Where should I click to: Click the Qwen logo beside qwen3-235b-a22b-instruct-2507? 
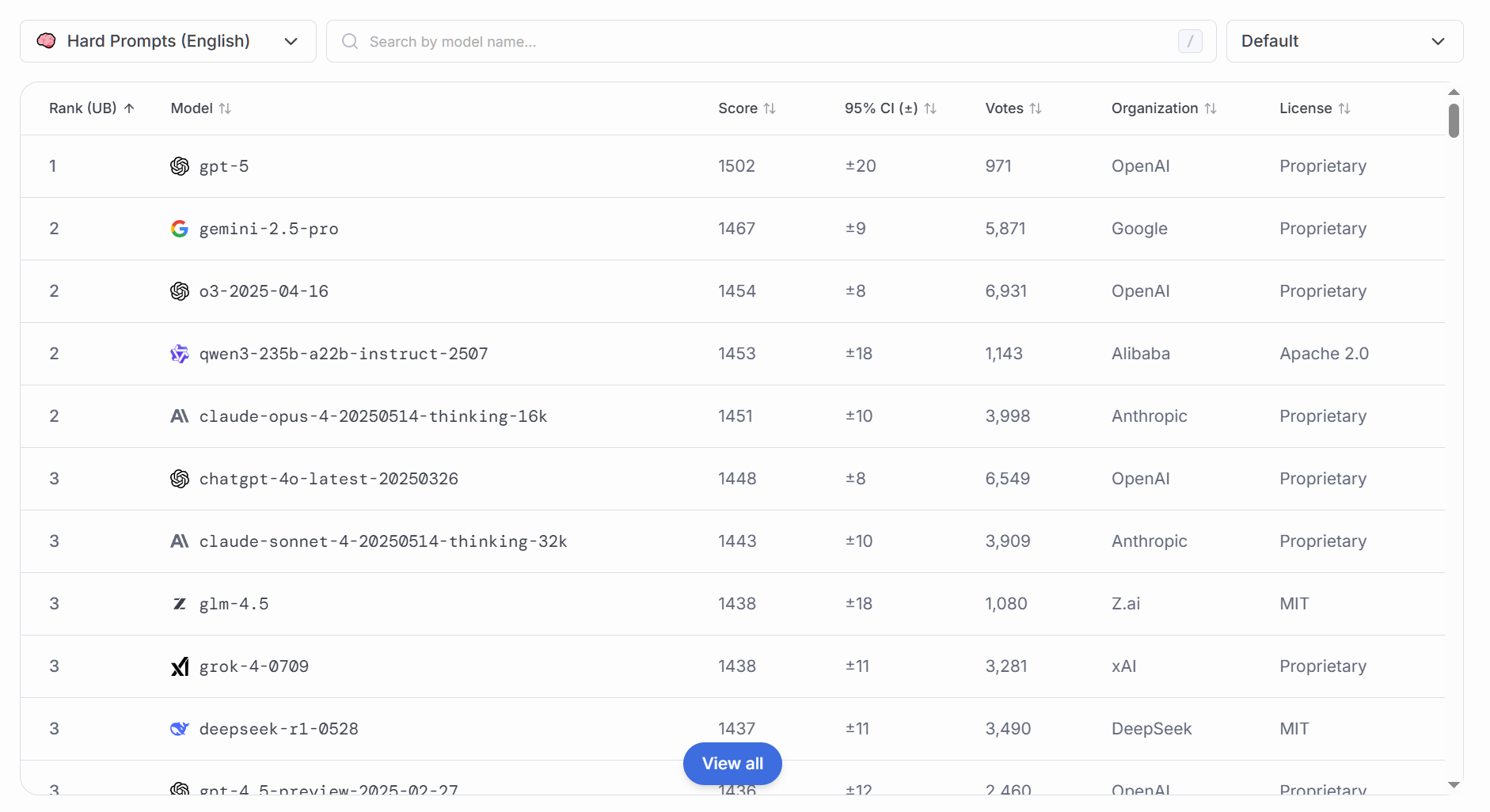pos(180,354)
